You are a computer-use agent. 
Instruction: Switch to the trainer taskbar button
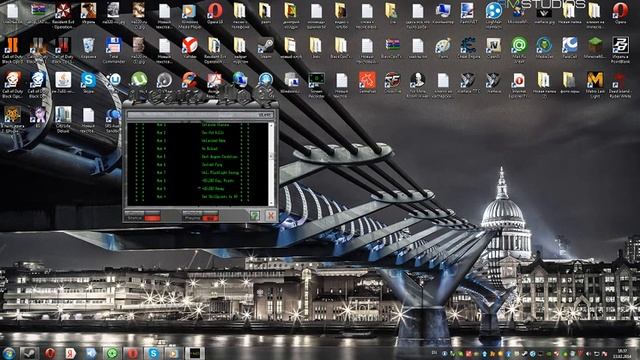point(195,353)
